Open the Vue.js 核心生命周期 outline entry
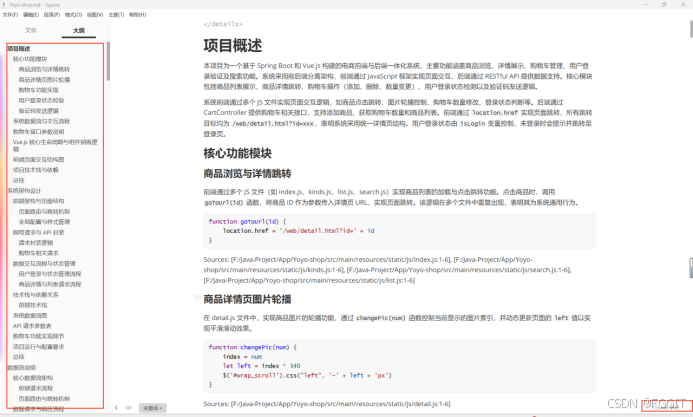 [55, 145]
